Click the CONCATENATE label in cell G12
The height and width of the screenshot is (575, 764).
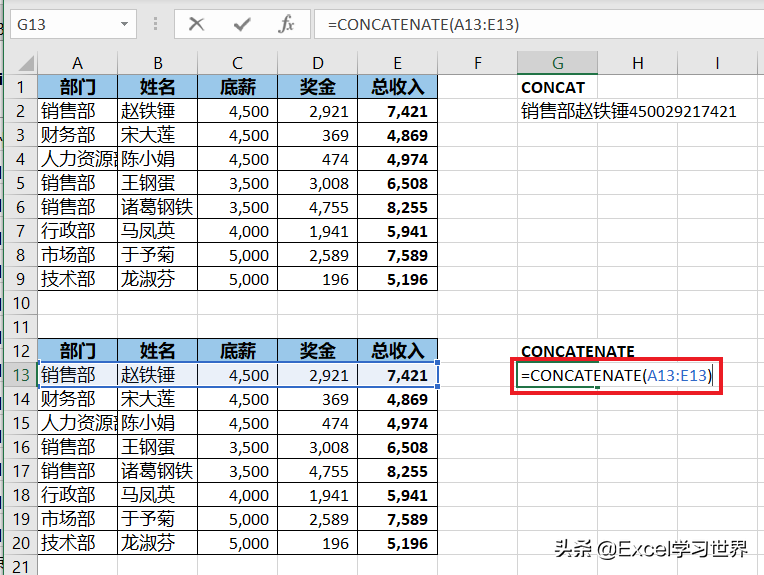578,351
